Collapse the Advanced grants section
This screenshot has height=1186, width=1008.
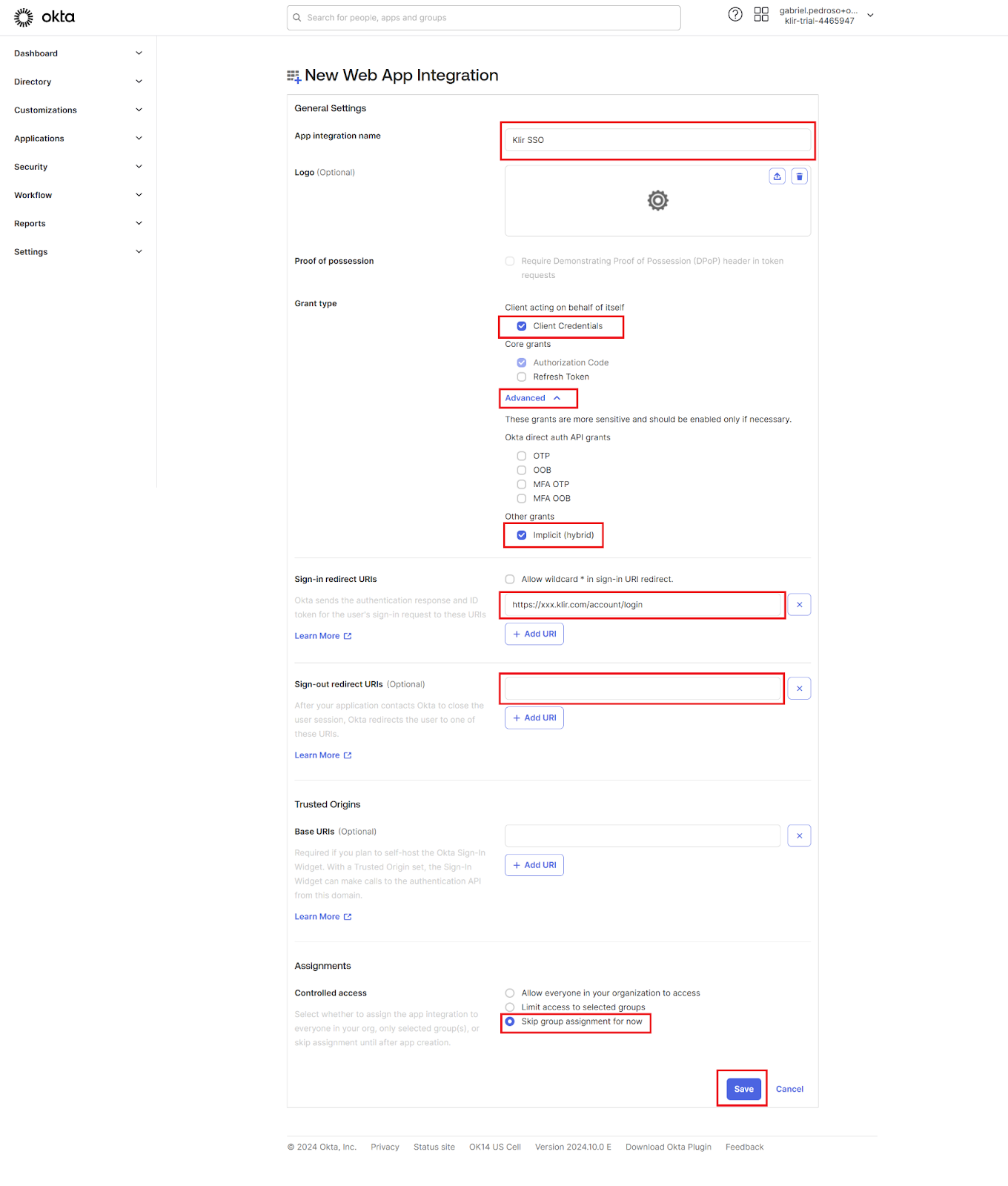pyautogui.click(x=533, y=398)
